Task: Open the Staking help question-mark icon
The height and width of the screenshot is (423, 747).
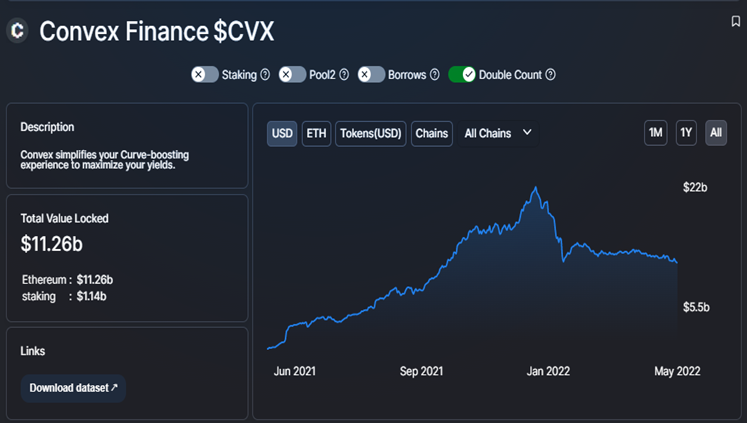Action: (265, 75)
